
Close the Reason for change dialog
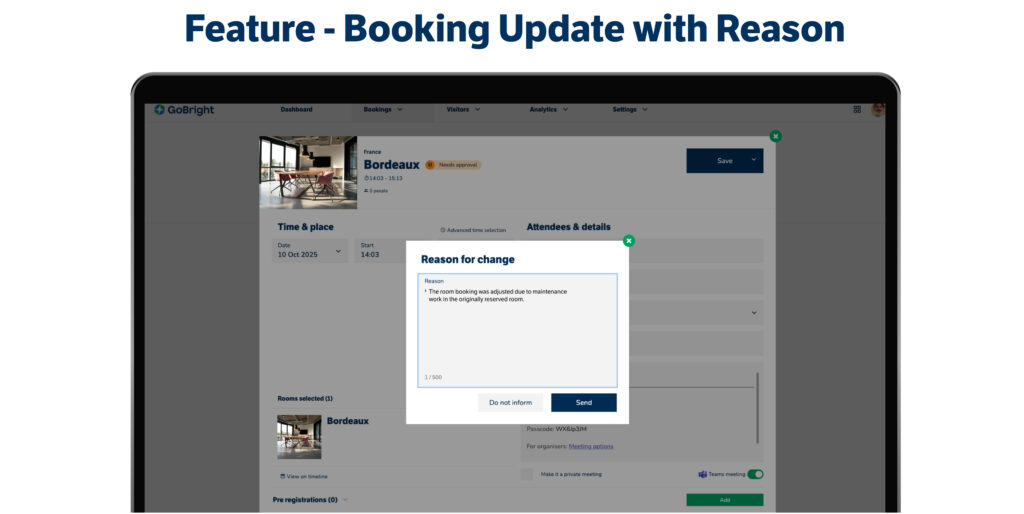click(628, 241)
